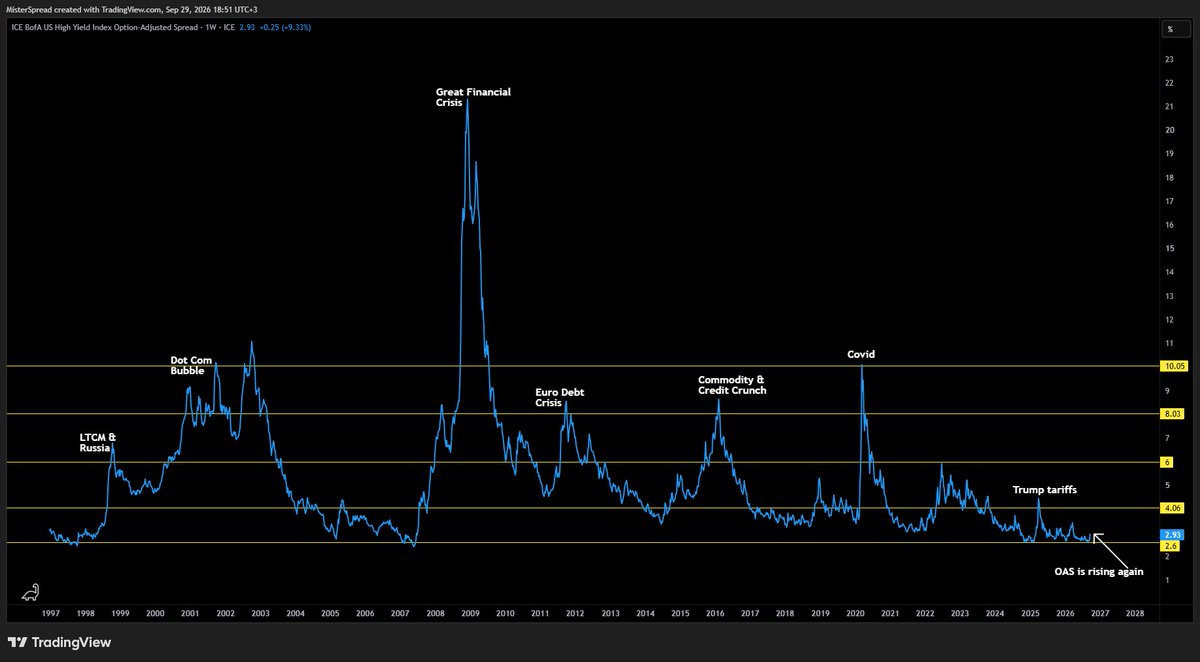
Task: Click the blue 2.93 current price label
Action: (1172, 535)
